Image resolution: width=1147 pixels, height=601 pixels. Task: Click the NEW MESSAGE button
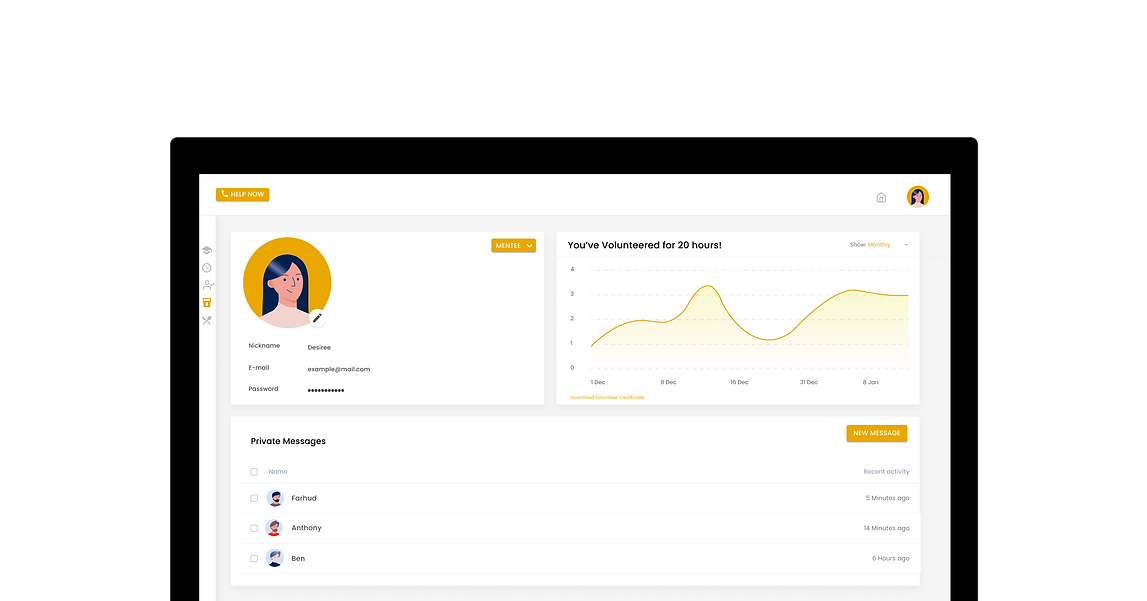click(876, 433)
